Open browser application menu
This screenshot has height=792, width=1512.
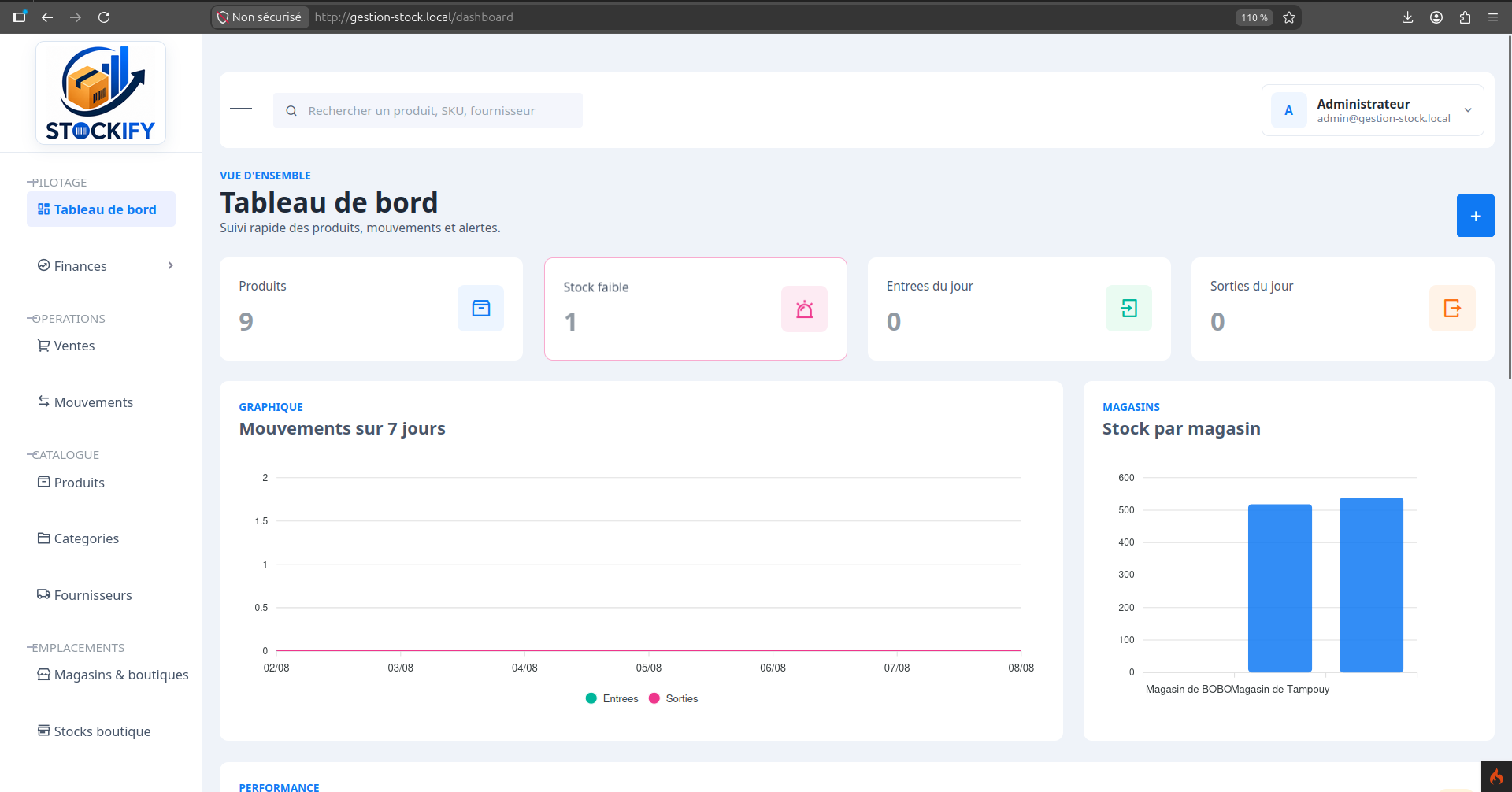(1493, 17)
